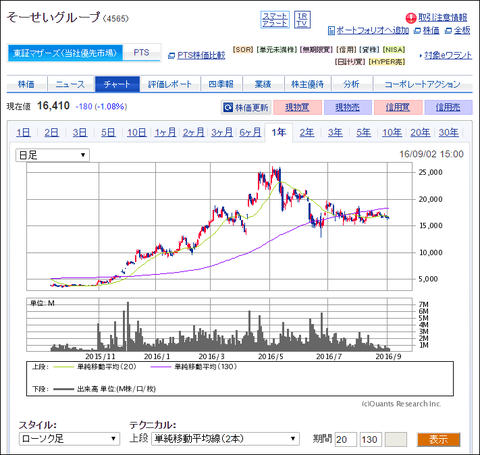Screen dimensions: 480x455
Task: Click the red trading caution alert icon
Action: (411, 18)
